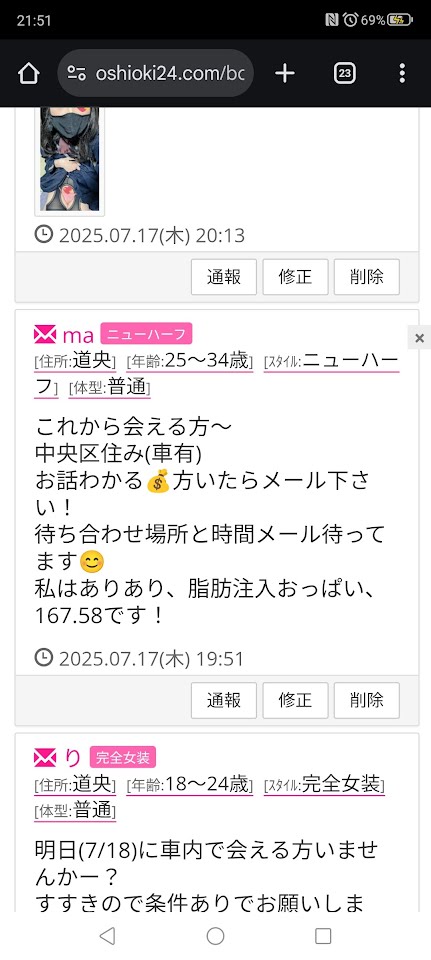Click 通報 under the 19:51 post
This screenshot has width=431, height=960.
[224, 700]
